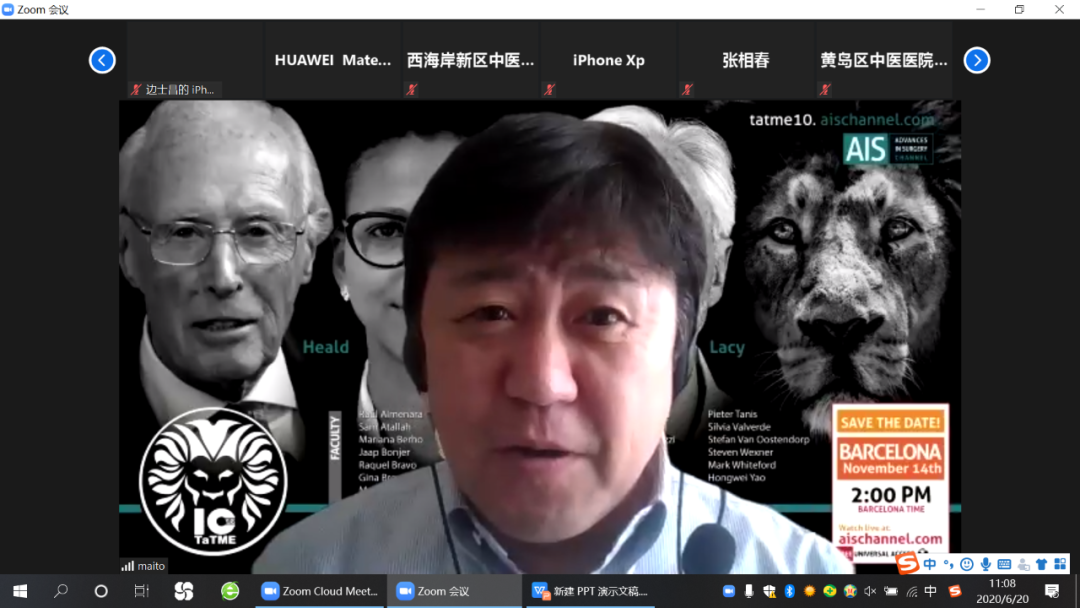The width and height of the screenshot is (1080, 608).
Task: Toggle Chinese/English 中 on the Sogou toolbar
Action: pyautogui.click(x=930, y=564)
